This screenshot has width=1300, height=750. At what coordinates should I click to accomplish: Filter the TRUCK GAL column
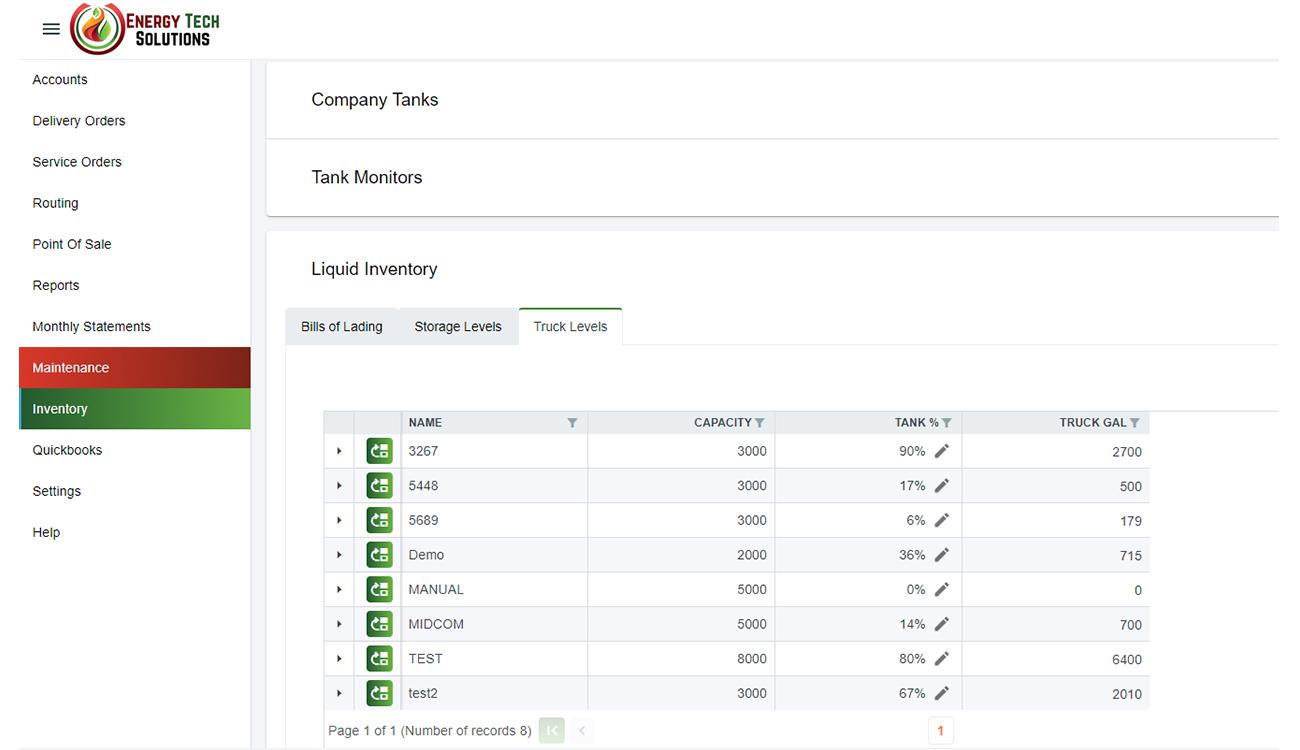tap(1134, 423)
